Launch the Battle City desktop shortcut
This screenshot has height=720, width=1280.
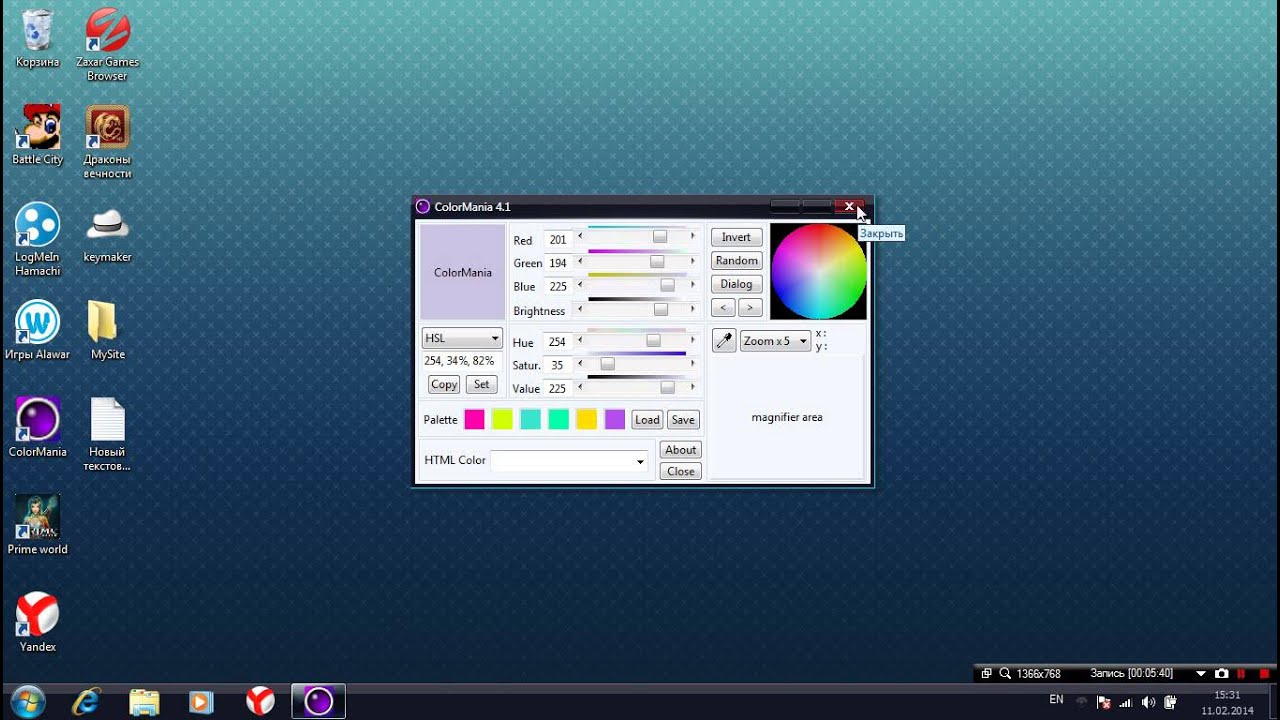pyautogui.click(x=38, y=136)
